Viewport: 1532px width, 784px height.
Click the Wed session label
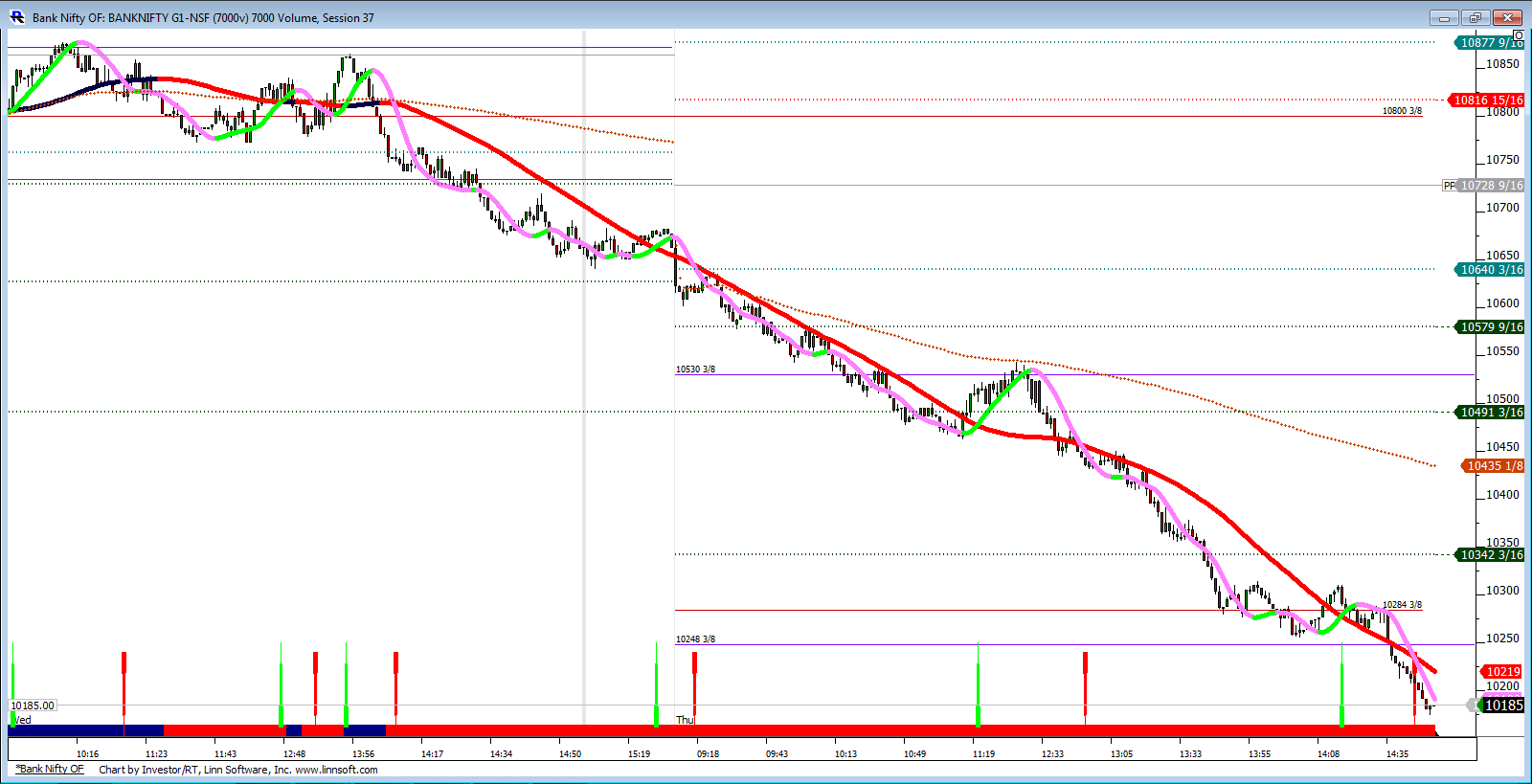point(21,720)
